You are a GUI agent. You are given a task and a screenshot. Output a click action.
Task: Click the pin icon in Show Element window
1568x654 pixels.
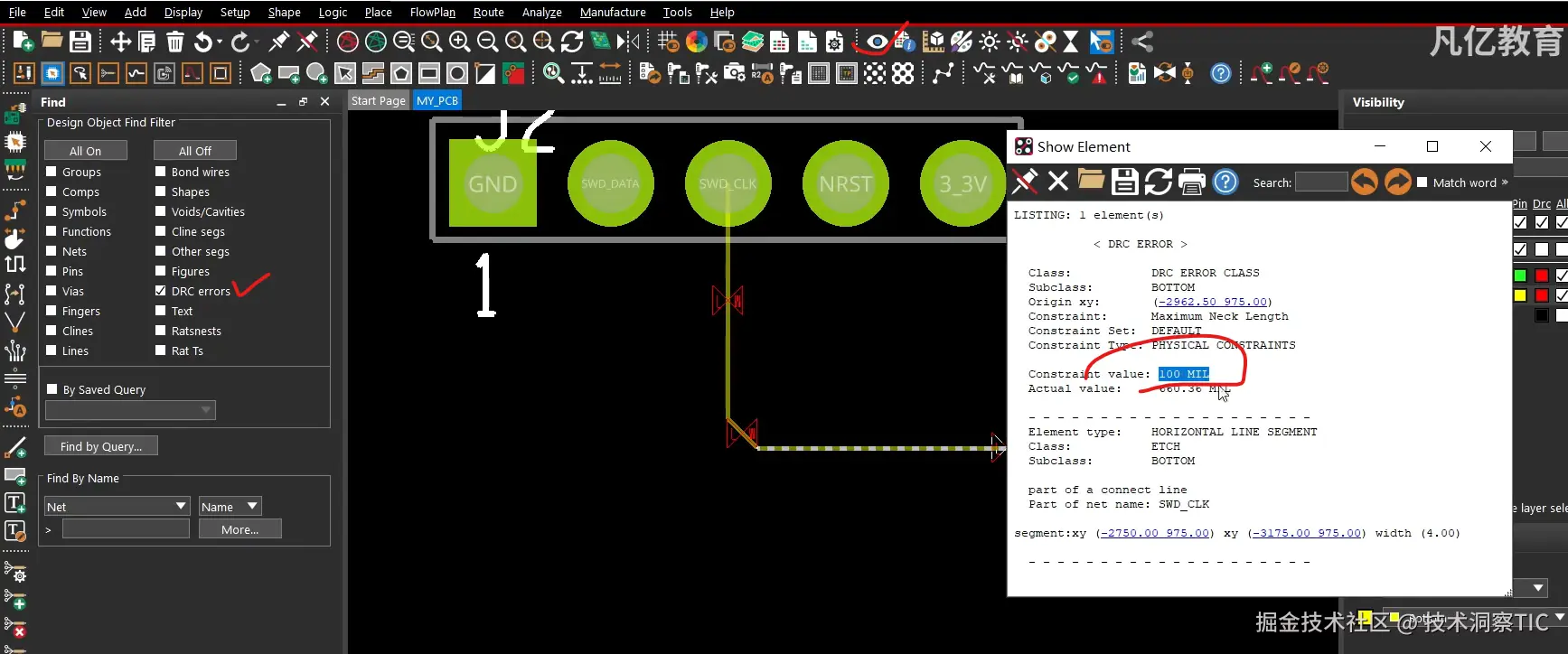tap(1024, 182)
